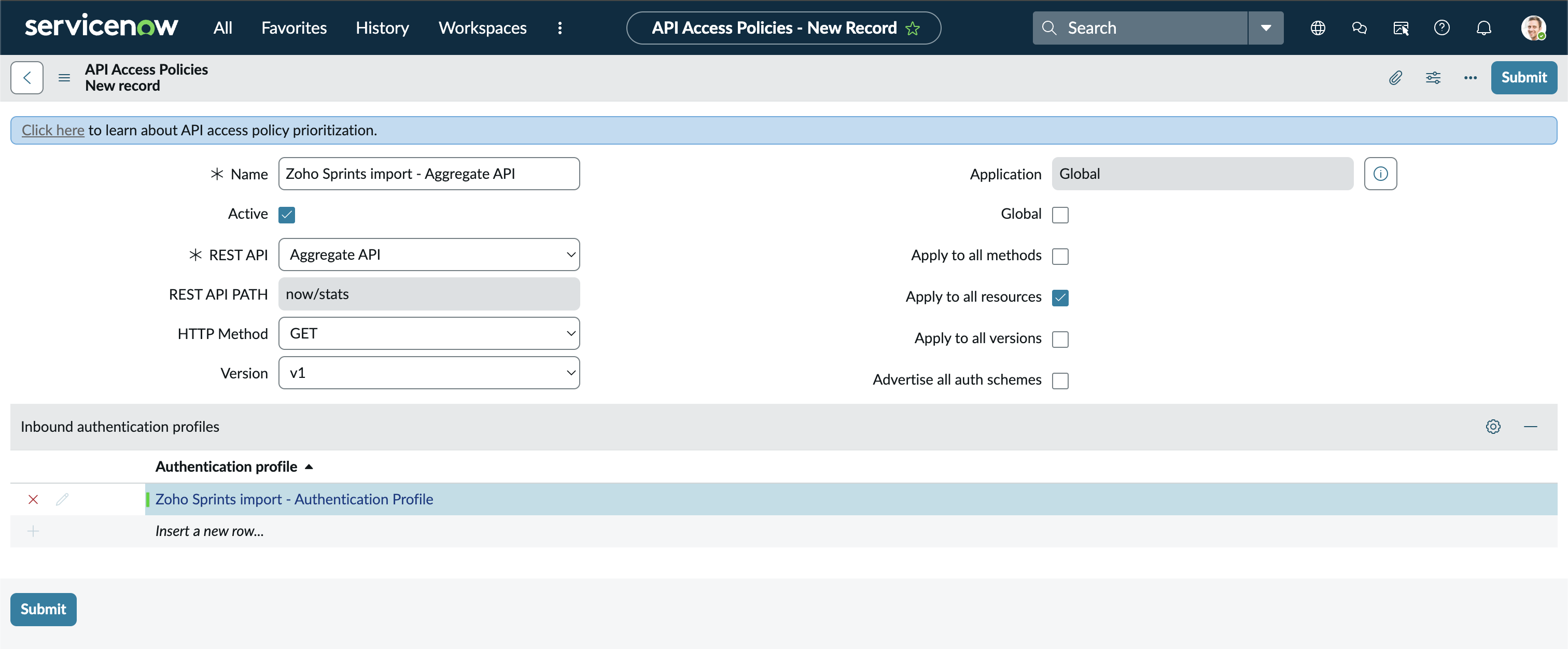The width and height of the screenshot is (1568, 649).
Task: Open the Favorites menu
Action: coord(294,28)
